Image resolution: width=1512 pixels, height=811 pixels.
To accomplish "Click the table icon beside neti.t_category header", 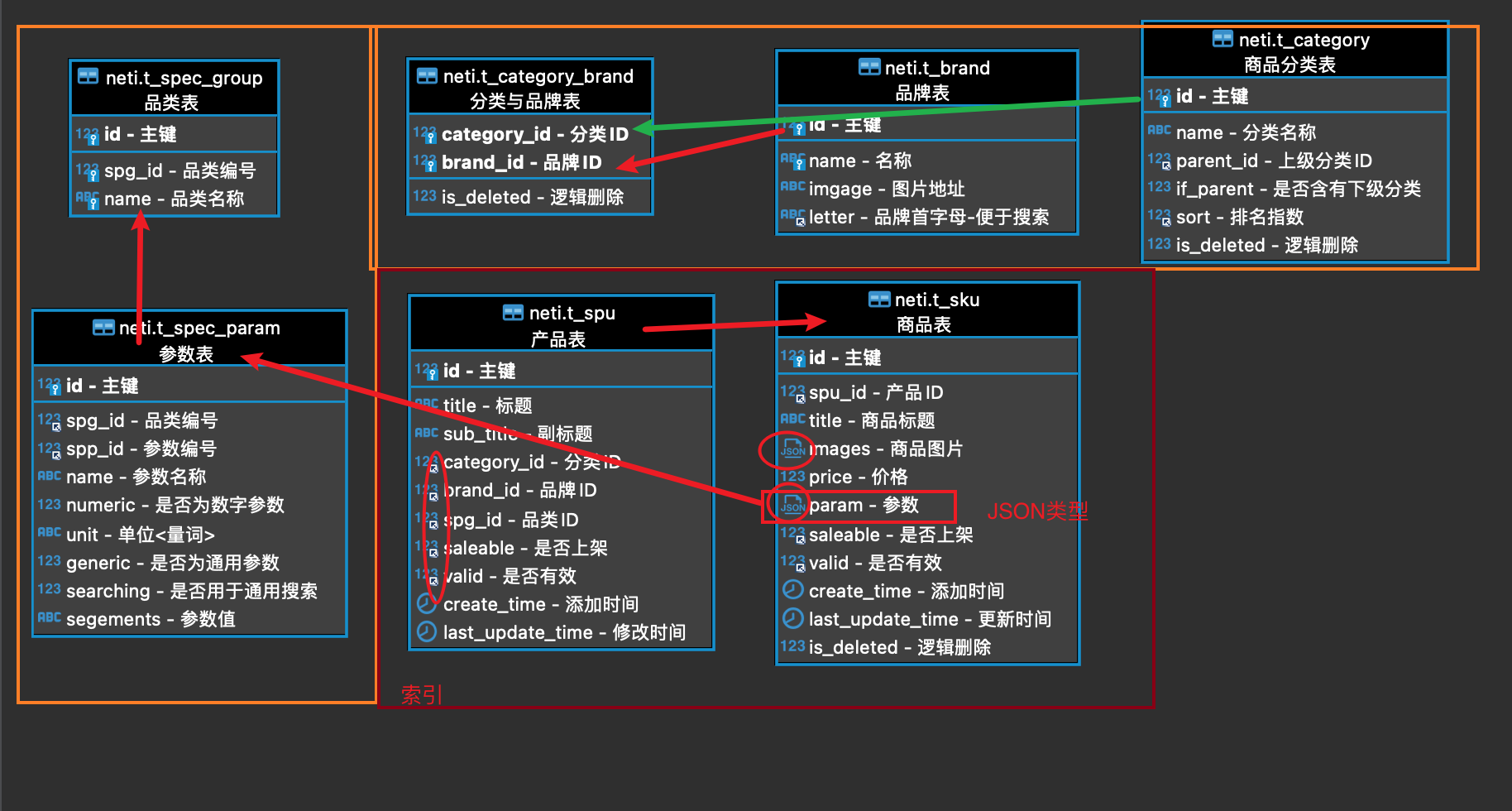I will (1223, 39).
